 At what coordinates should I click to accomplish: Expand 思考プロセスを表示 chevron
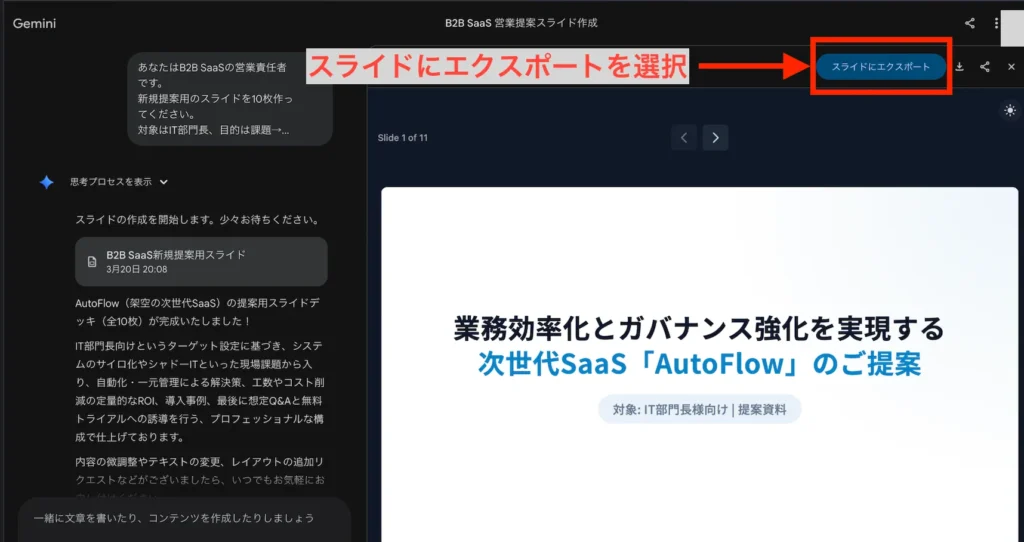coord(164,182)
